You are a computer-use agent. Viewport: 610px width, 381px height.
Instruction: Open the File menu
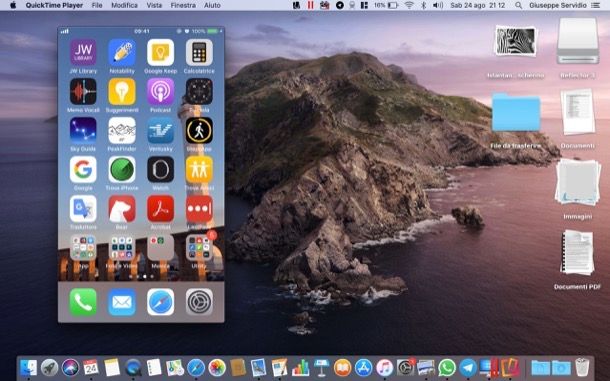pyautogui.click(x=97, y=5)
